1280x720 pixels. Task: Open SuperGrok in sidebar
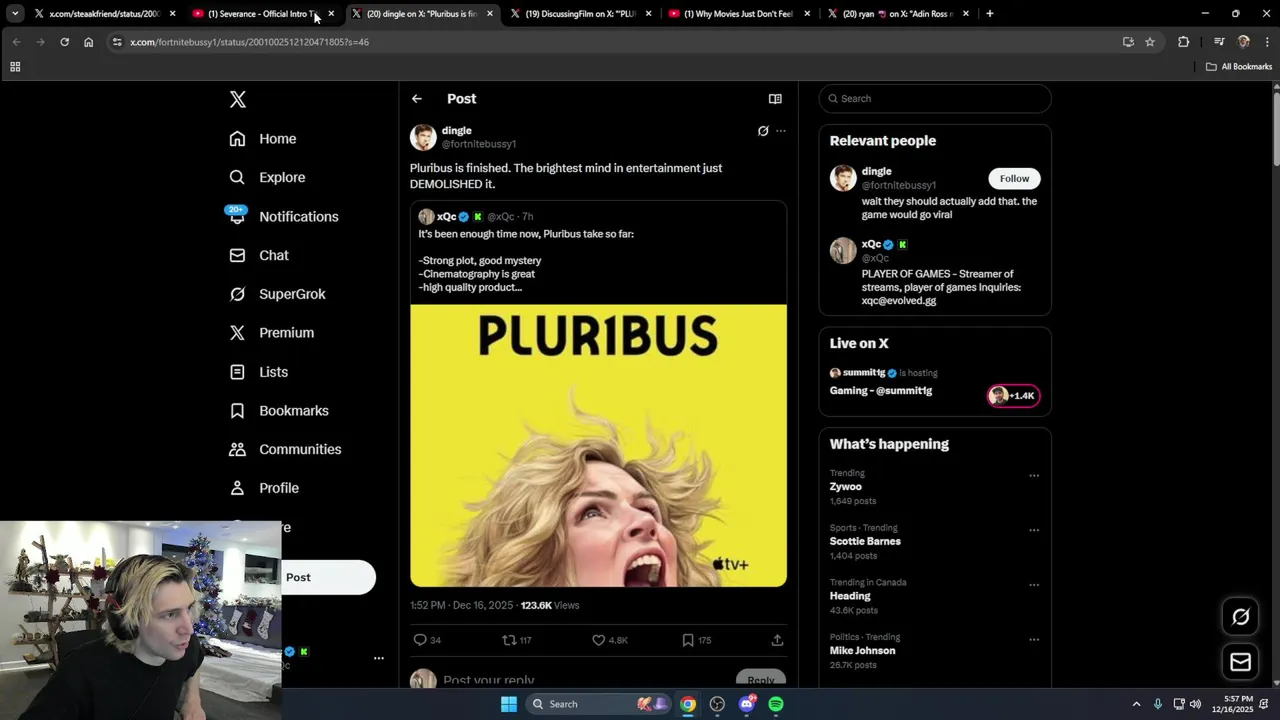coord(277,294)
